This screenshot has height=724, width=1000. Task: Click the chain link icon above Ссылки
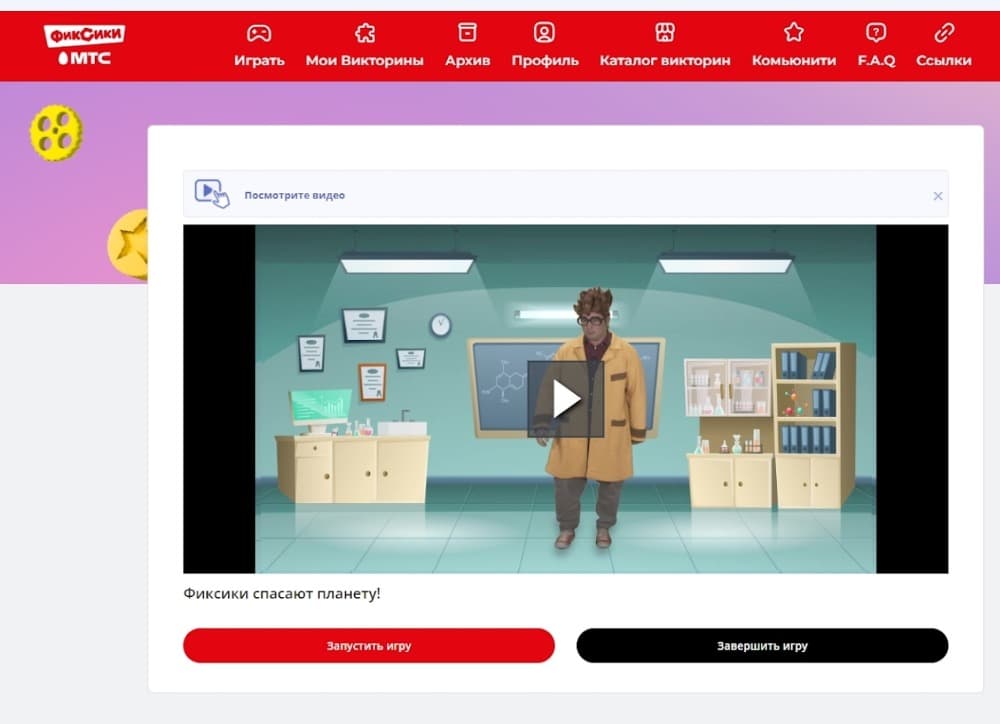coord(944,32)
